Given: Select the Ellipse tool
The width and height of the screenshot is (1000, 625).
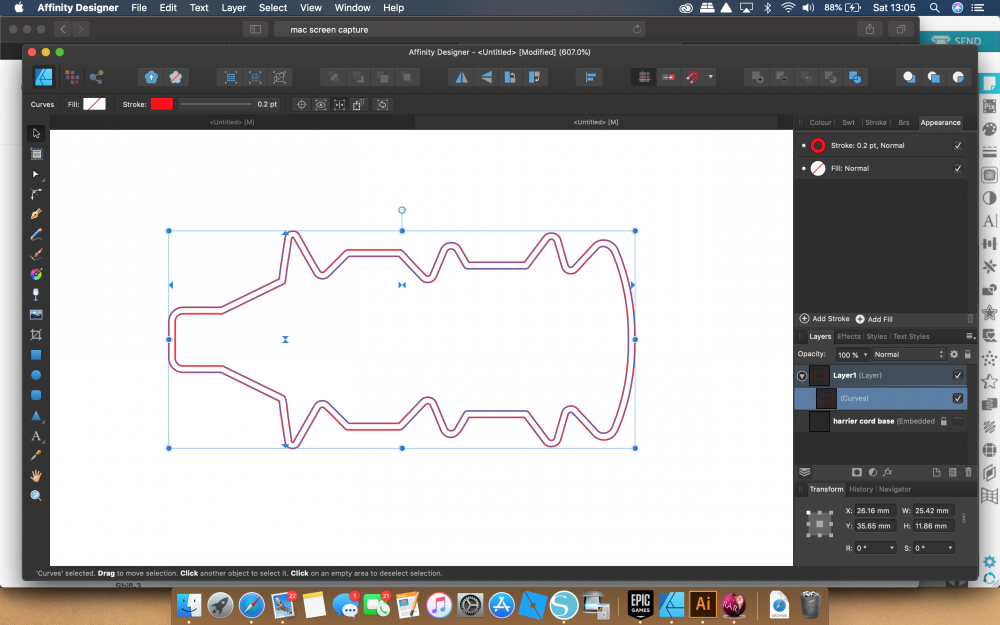Looking at the screenshot, I should [36, 374].
